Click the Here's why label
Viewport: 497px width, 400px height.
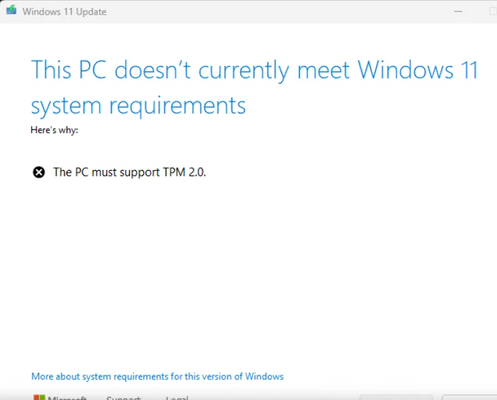(54, 130)
